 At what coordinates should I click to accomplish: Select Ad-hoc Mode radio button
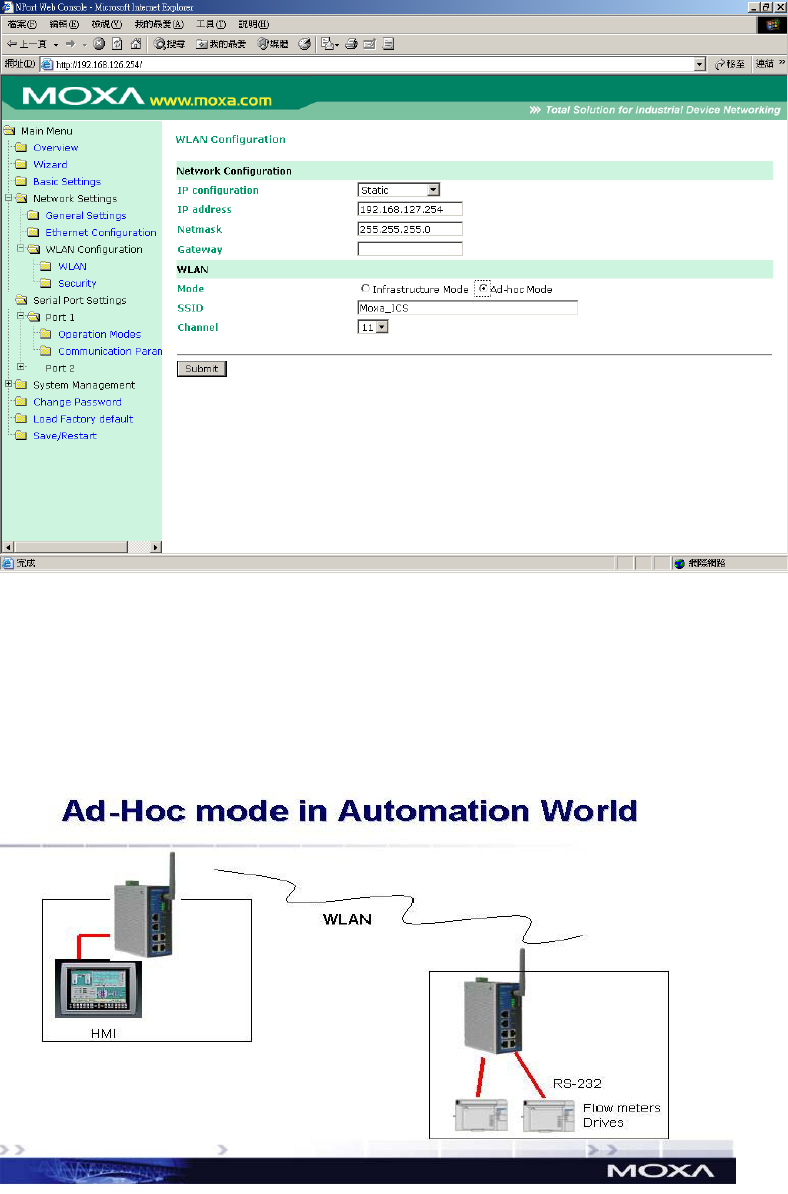tap(483, 289)
